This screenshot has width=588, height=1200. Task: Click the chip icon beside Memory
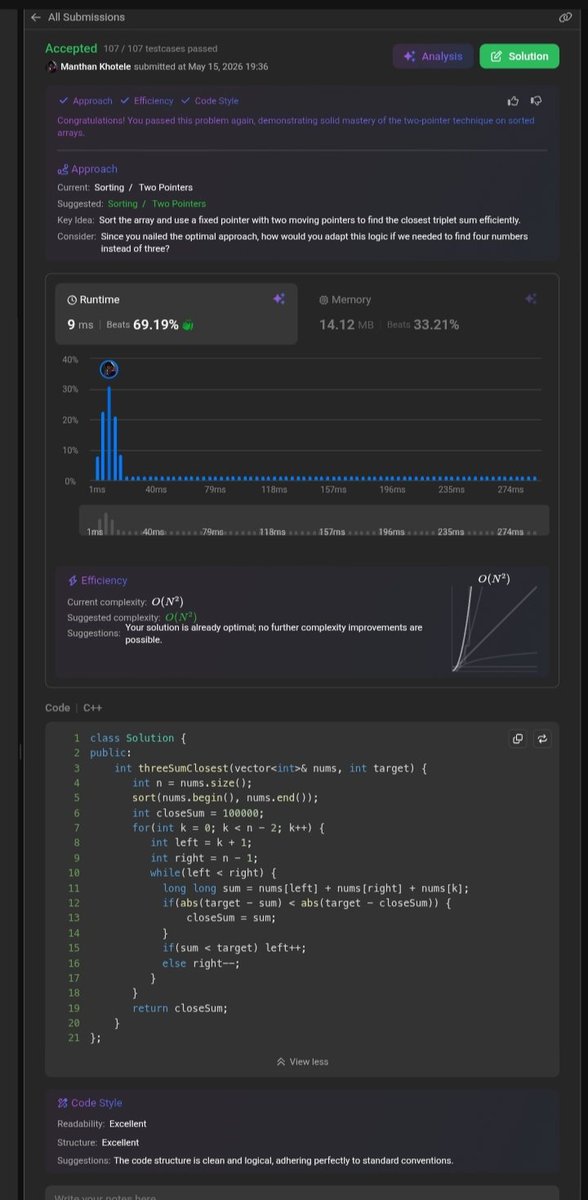324,300
